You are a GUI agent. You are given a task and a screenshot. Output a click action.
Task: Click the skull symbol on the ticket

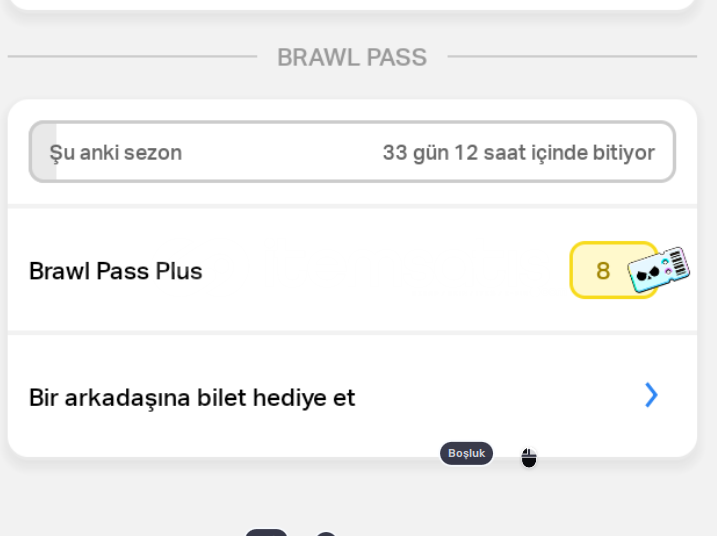tap(648, 273)
